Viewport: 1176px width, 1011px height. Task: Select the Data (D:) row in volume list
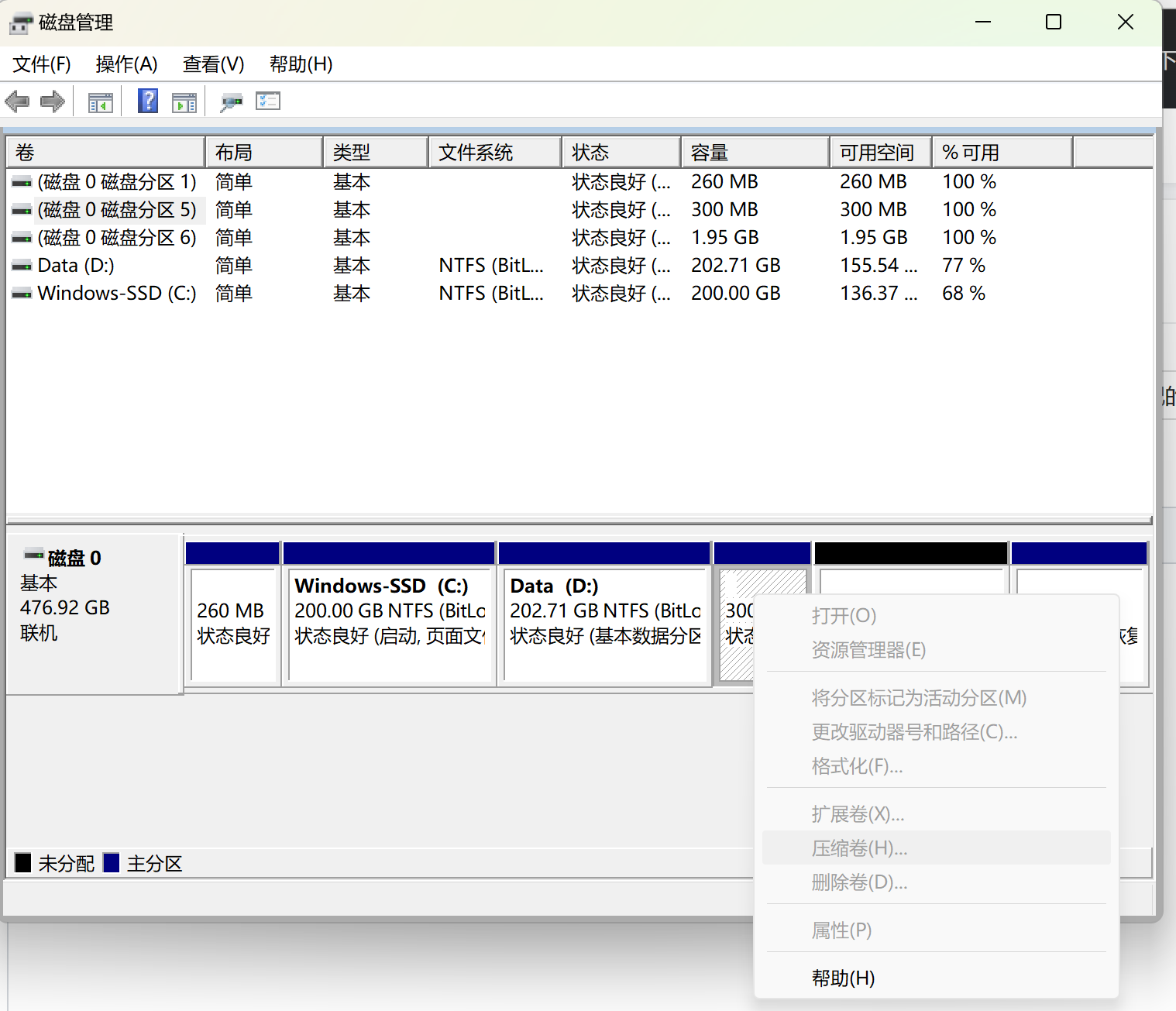point(76,266)
